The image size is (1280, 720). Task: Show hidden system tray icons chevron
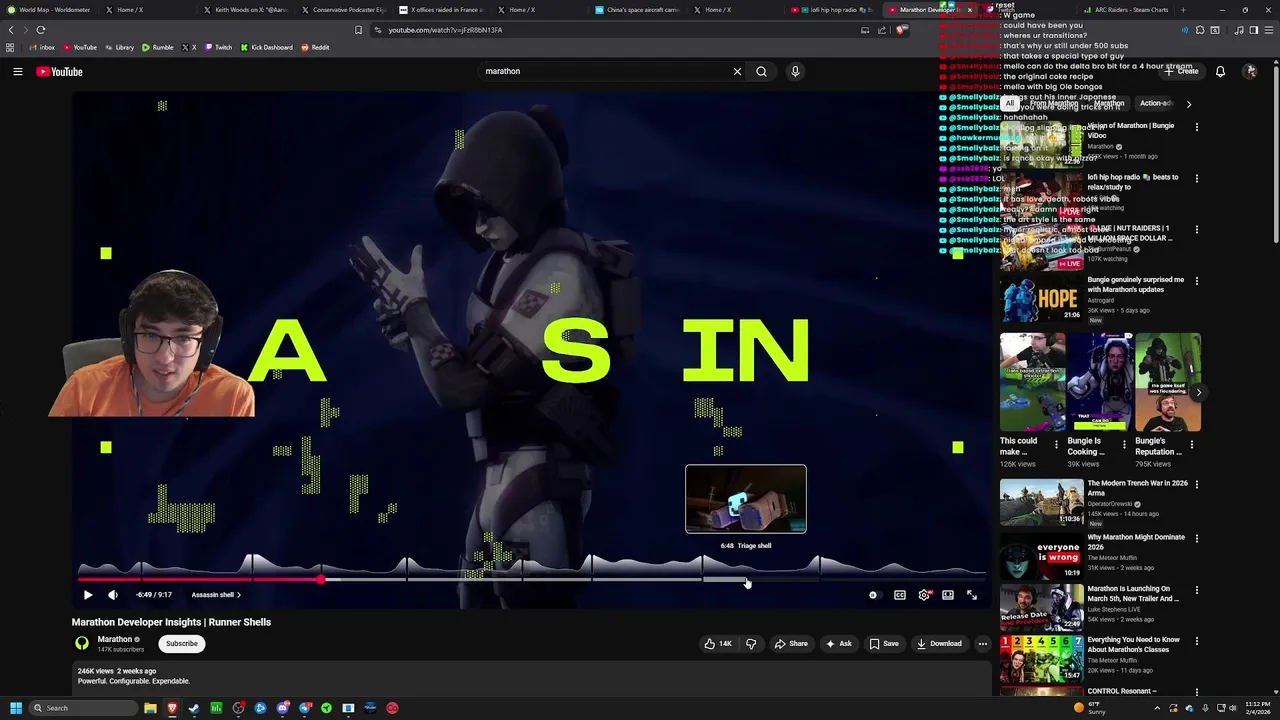[1158, 708]
